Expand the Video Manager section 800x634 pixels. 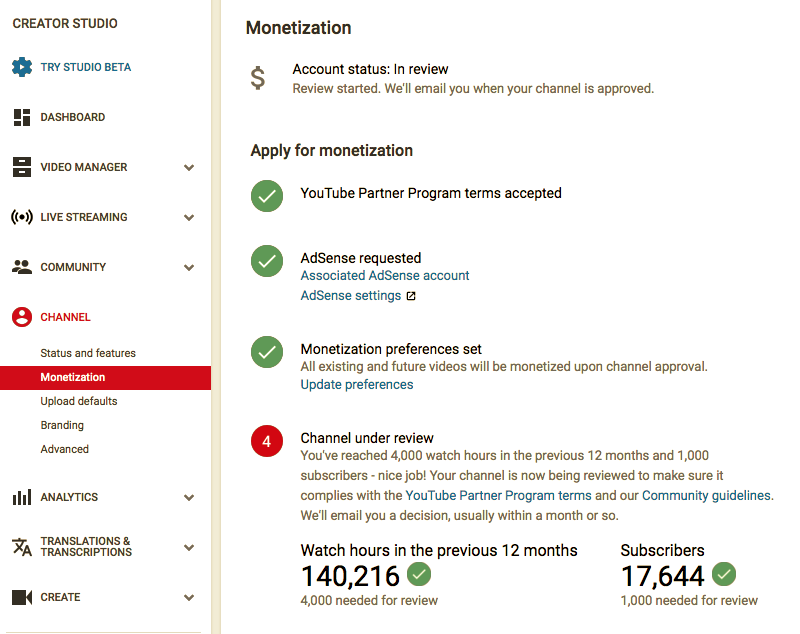tap(189, 167)
